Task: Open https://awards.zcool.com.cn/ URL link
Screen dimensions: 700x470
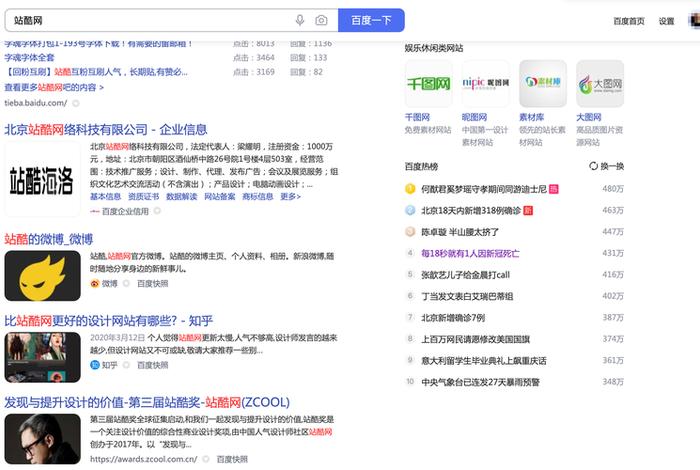Action: pyautogui.click(x=144, y=459)
